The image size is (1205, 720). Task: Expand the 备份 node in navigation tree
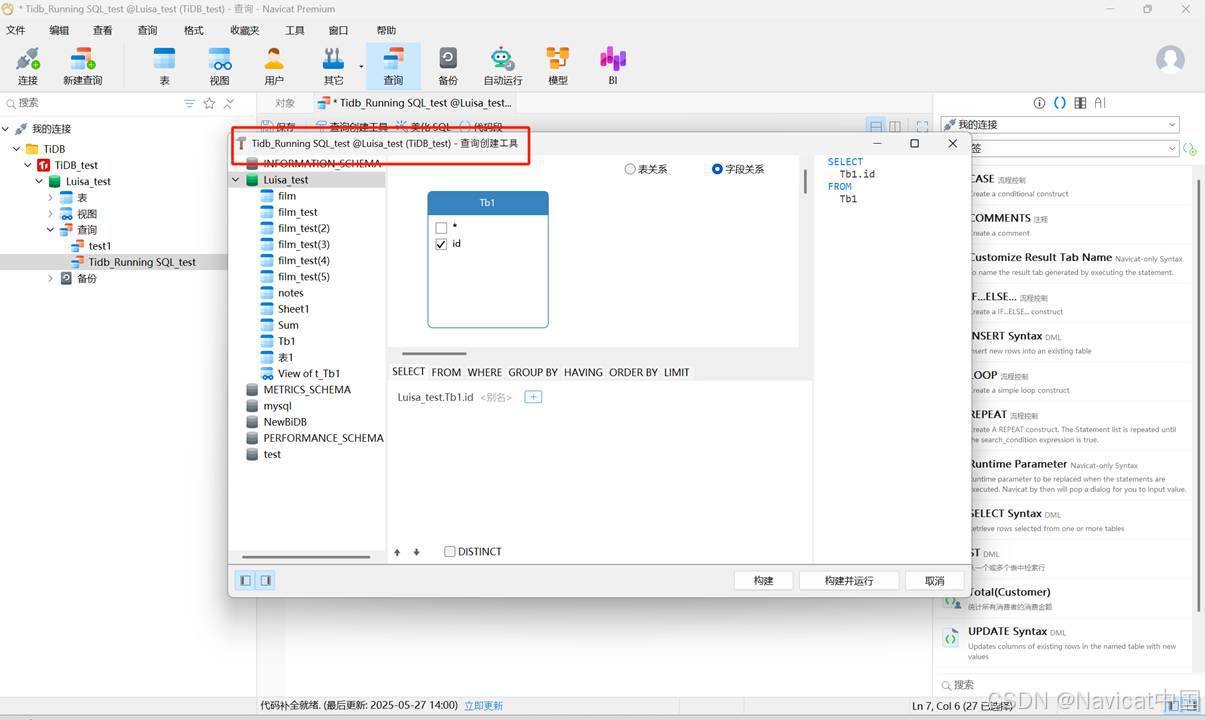click(x=50, y=278)
